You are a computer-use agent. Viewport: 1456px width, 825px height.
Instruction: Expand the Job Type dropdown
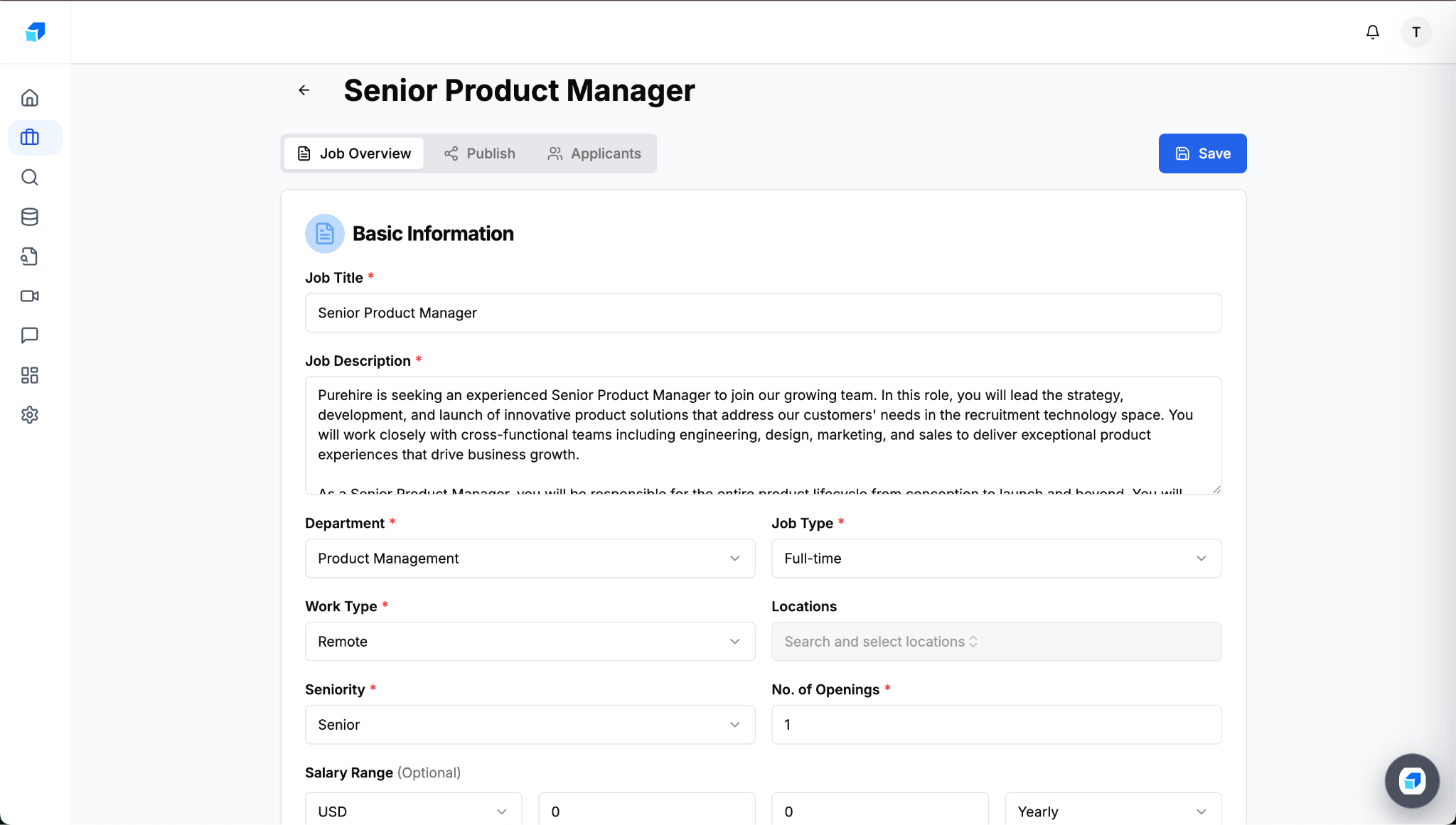995,559
